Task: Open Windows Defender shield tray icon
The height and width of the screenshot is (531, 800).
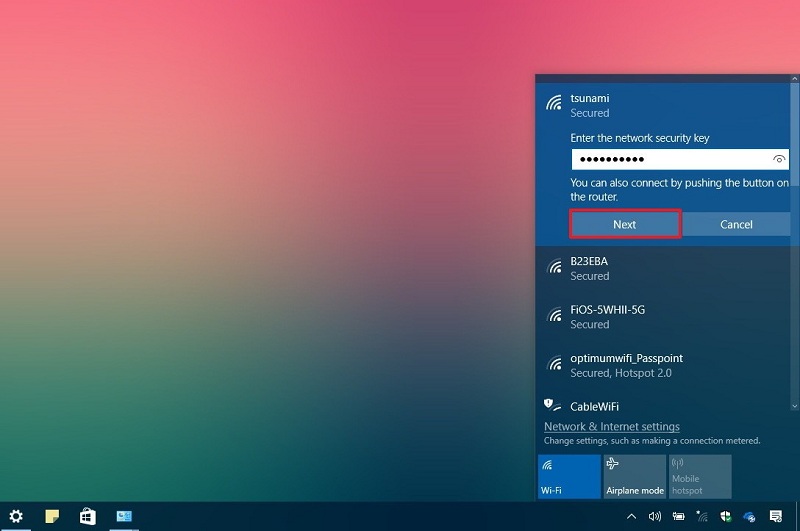Action: (x=726, y=516)
